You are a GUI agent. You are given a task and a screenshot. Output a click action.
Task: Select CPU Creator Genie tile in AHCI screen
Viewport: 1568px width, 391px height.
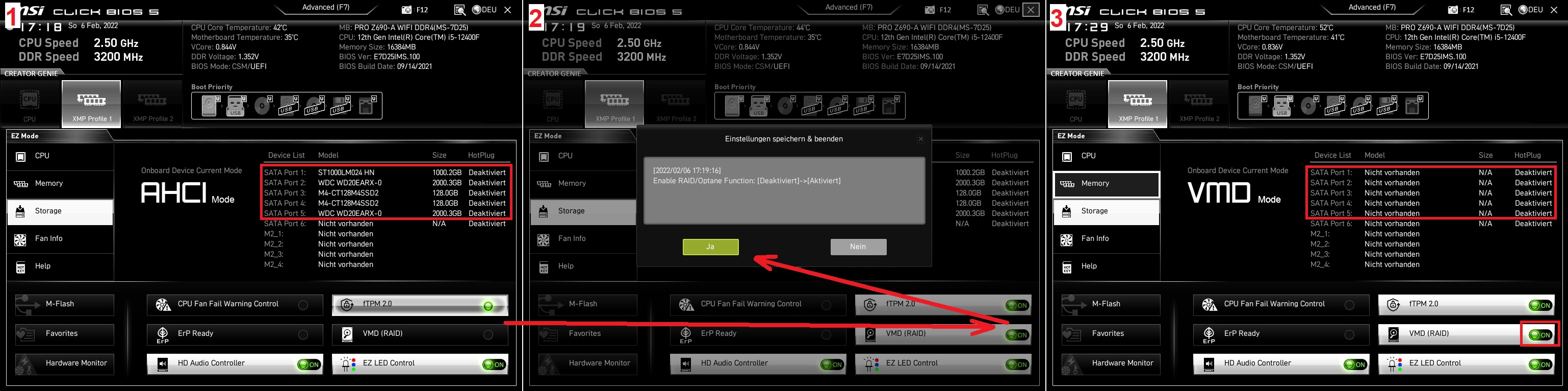coord(30,104)
